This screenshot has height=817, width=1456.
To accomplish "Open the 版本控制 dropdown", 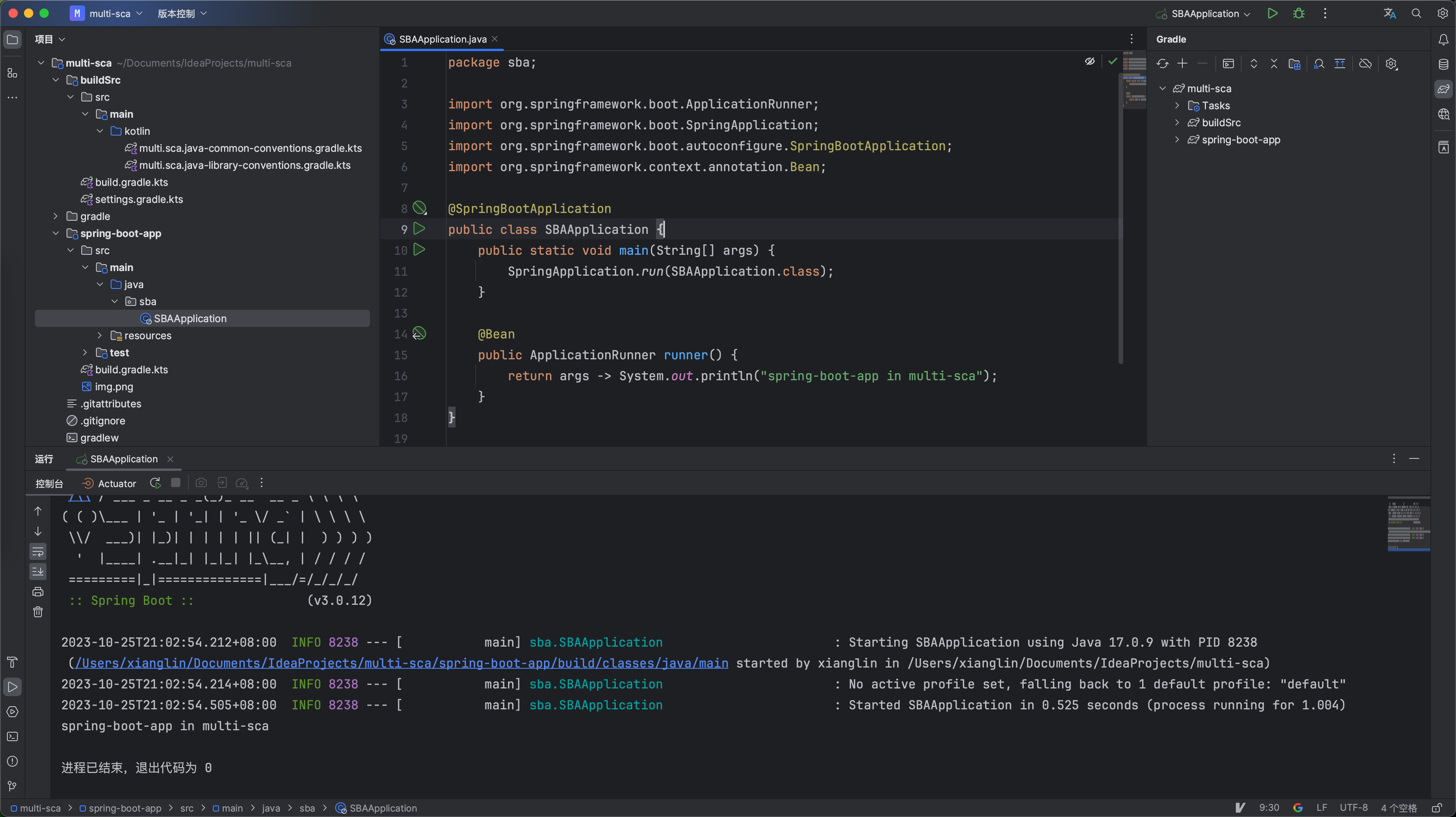I will (x=182, y=14).
